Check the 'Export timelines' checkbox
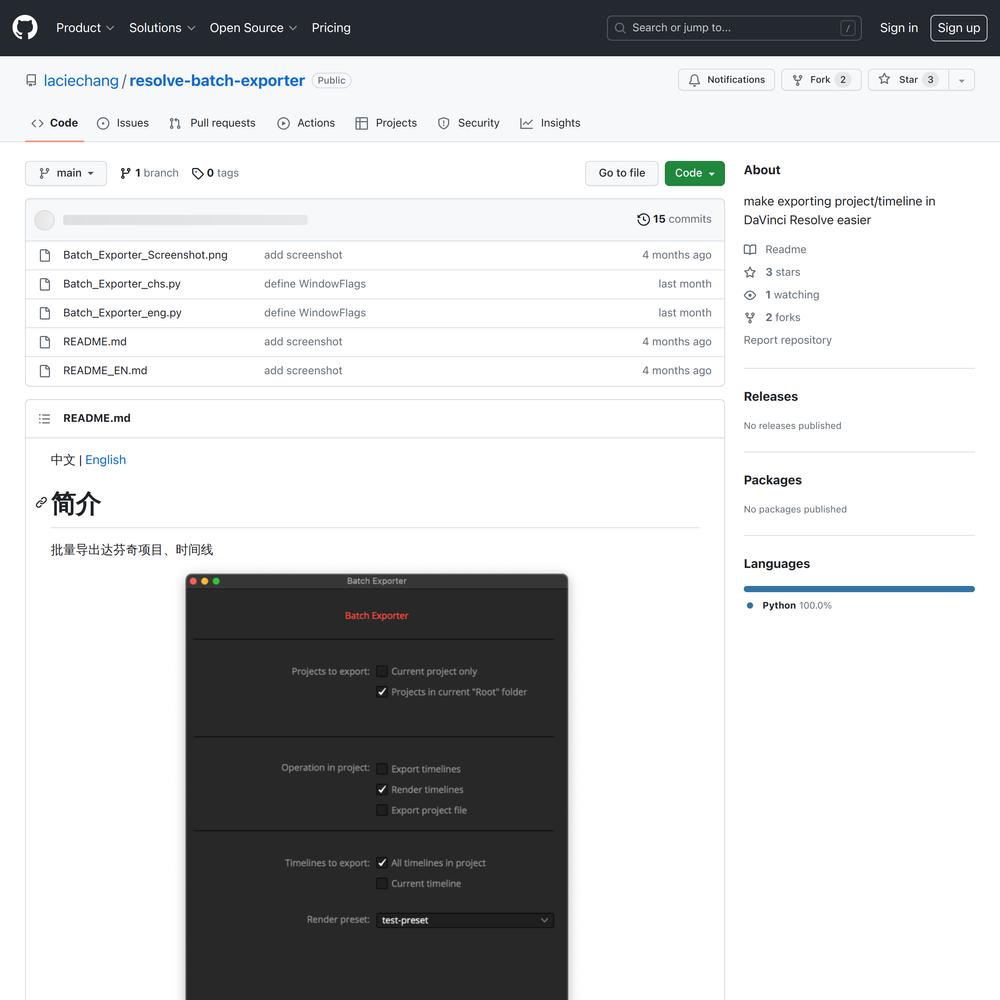This screenshot has height=1000, width=1000. 381,768
